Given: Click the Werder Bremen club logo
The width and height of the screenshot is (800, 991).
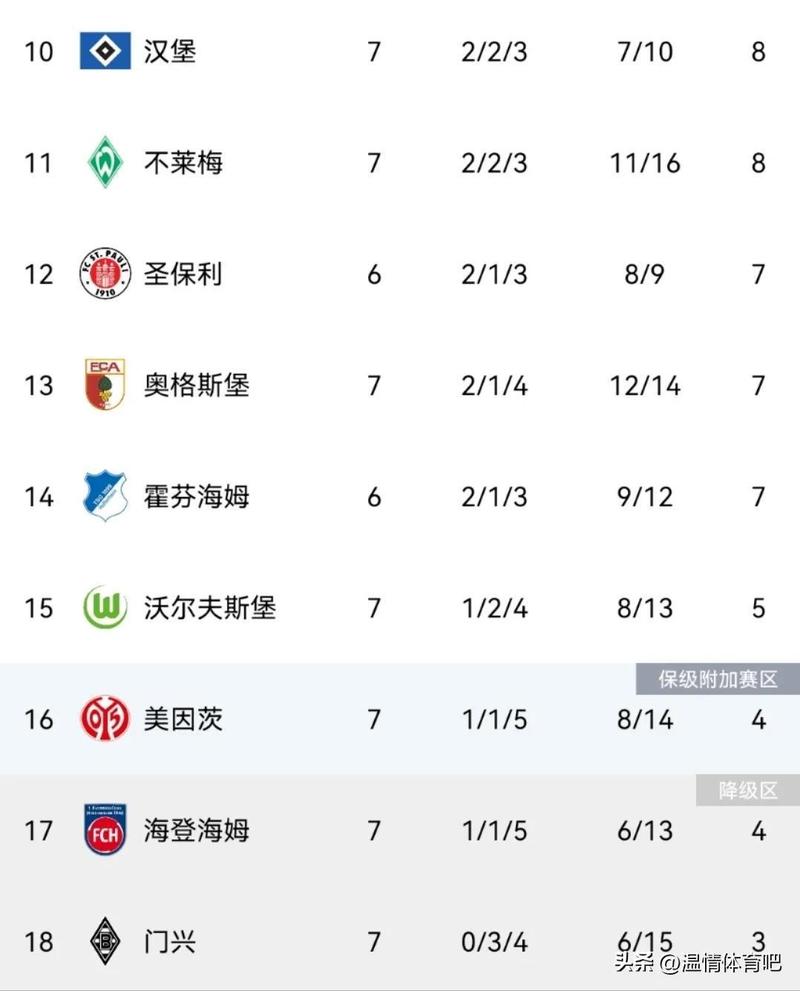Looking at the screenshot, I should [105, 162].
